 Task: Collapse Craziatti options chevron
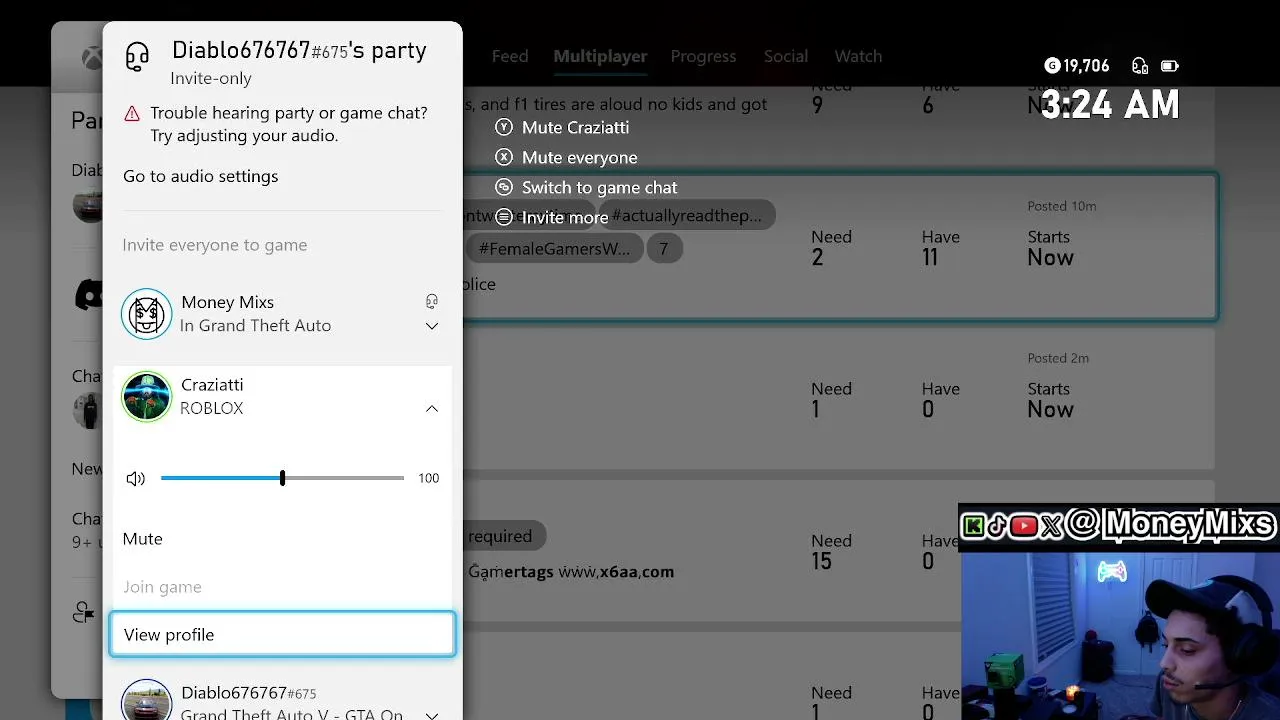coord(432,408)
